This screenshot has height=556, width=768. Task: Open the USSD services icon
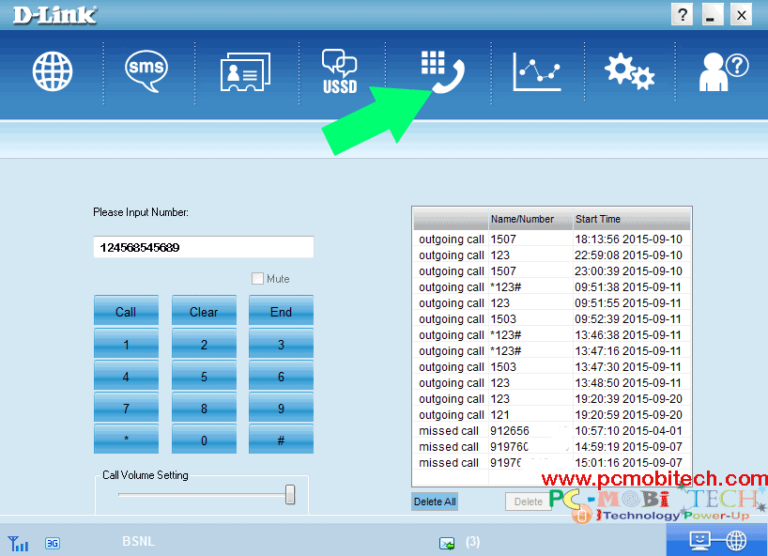coord(339,72)
